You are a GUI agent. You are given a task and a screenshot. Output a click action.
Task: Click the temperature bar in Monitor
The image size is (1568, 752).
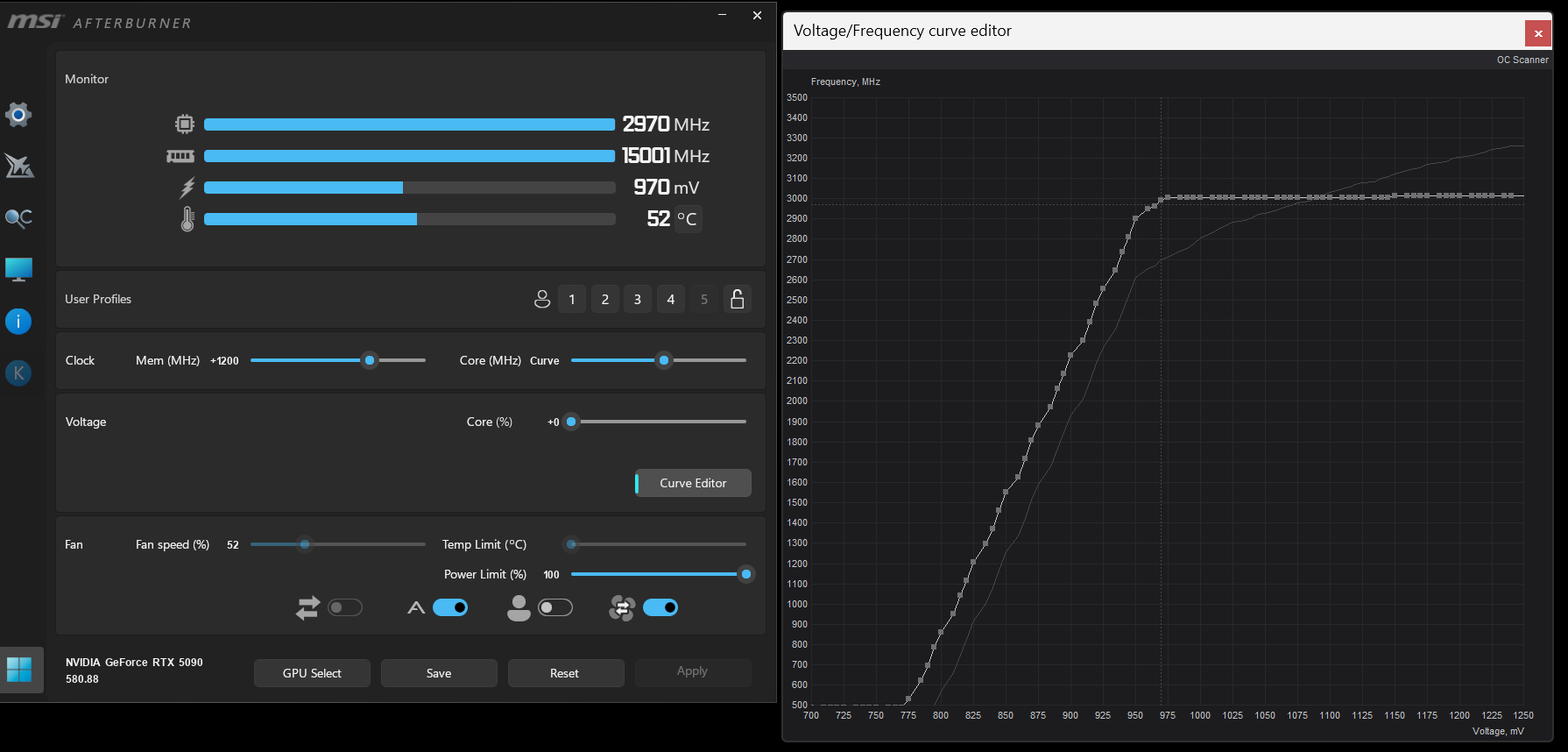pyautogui.click(x=410, y=219)
